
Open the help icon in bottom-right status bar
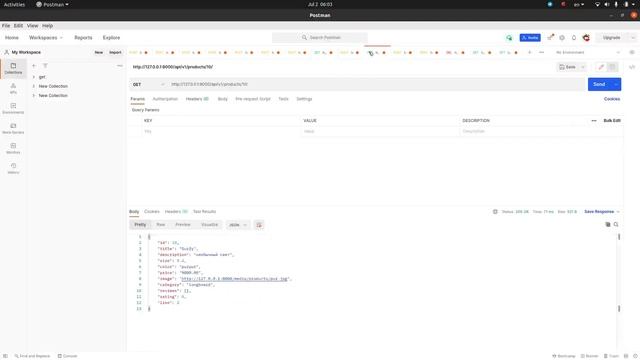635,356
